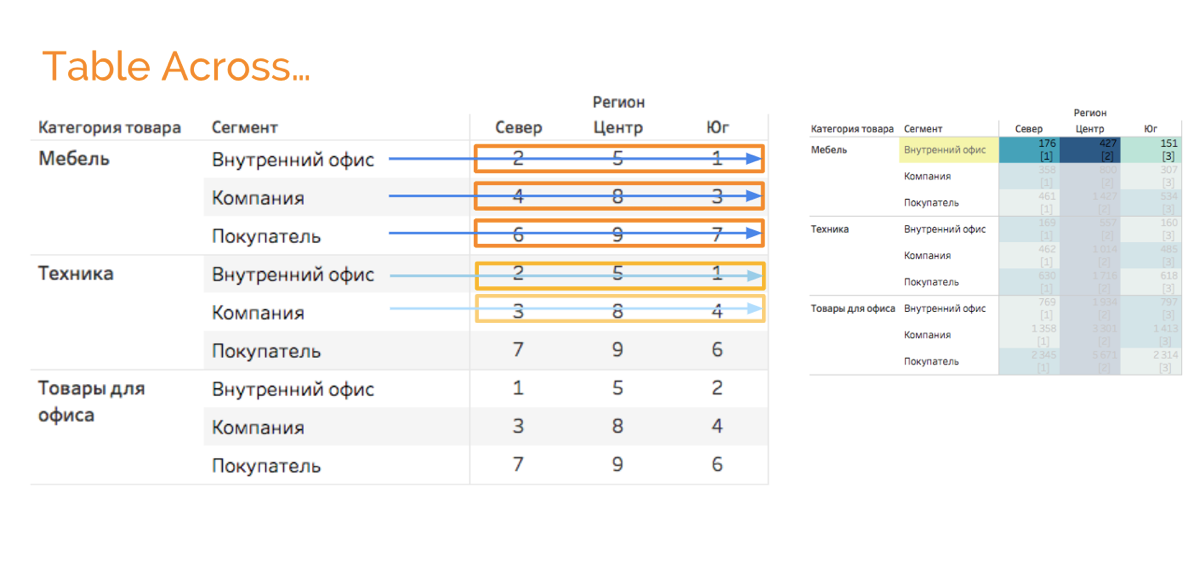Select "Техника" category in the large table
The height and width of the screenshot is (569, 1200).
click(76, 273)
